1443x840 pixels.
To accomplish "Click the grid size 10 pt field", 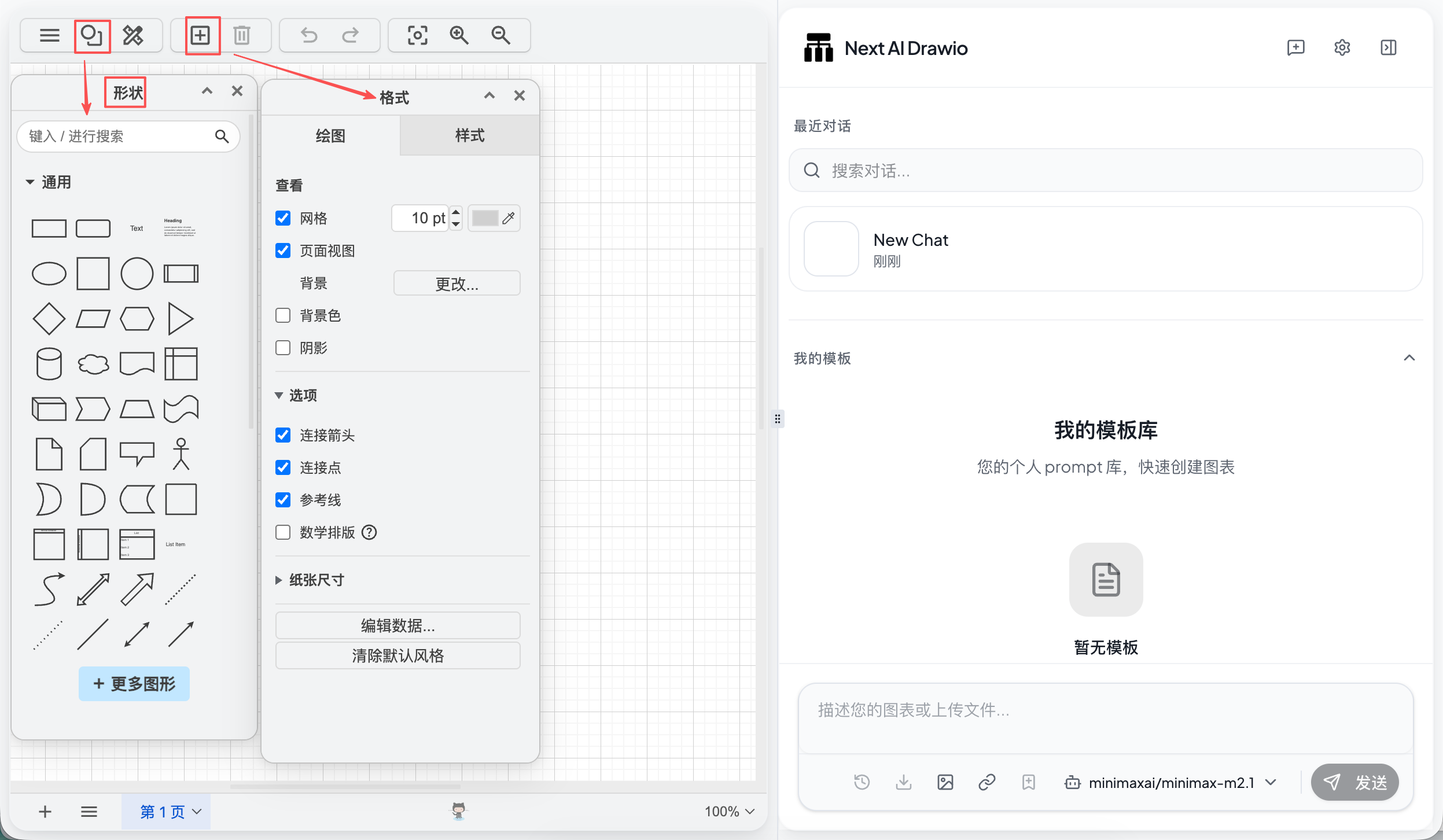I will pyautogui.click(x=420, y=218).
